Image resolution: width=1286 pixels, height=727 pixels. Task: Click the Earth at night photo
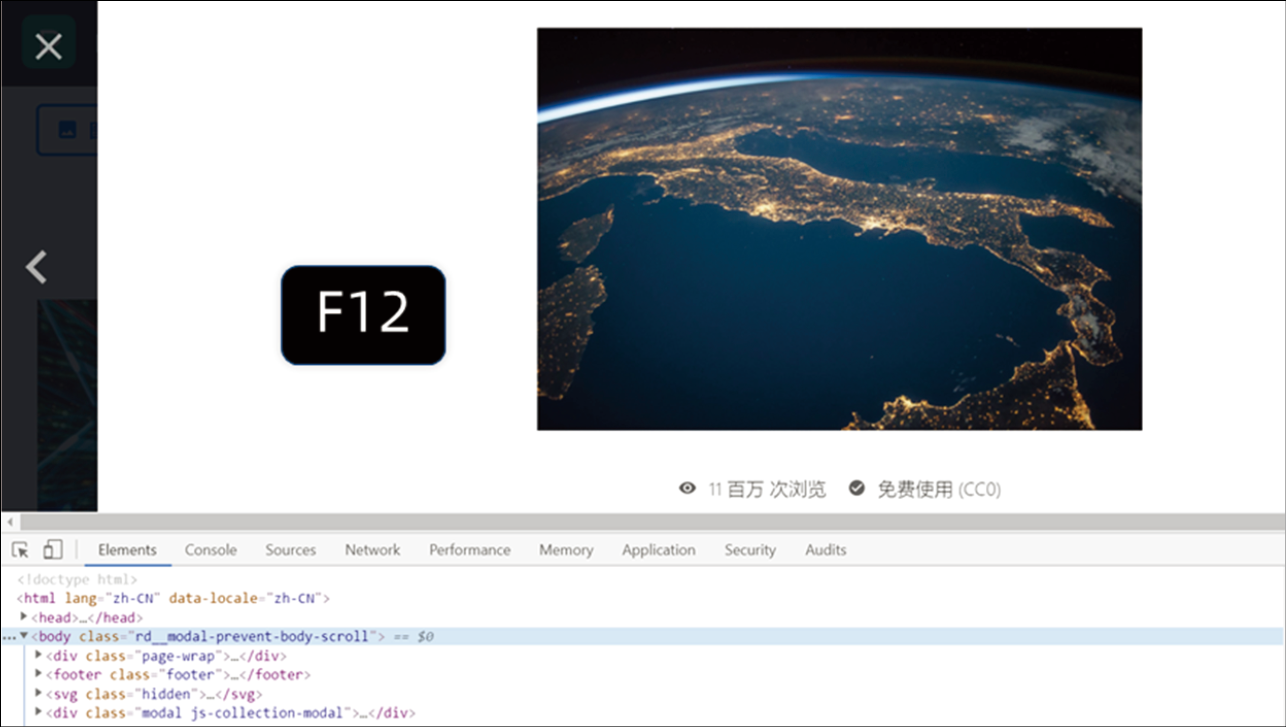[x=839, y=229]
